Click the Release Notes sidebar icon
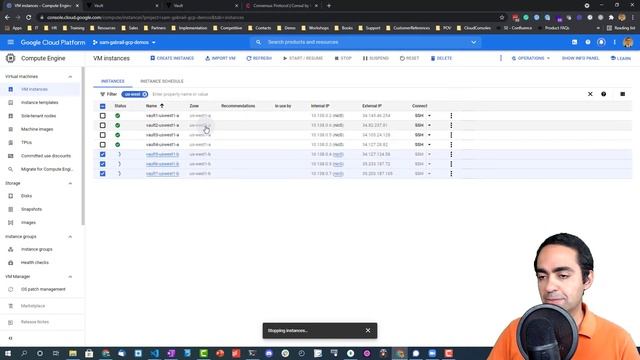640x360 pixels. 11,322
